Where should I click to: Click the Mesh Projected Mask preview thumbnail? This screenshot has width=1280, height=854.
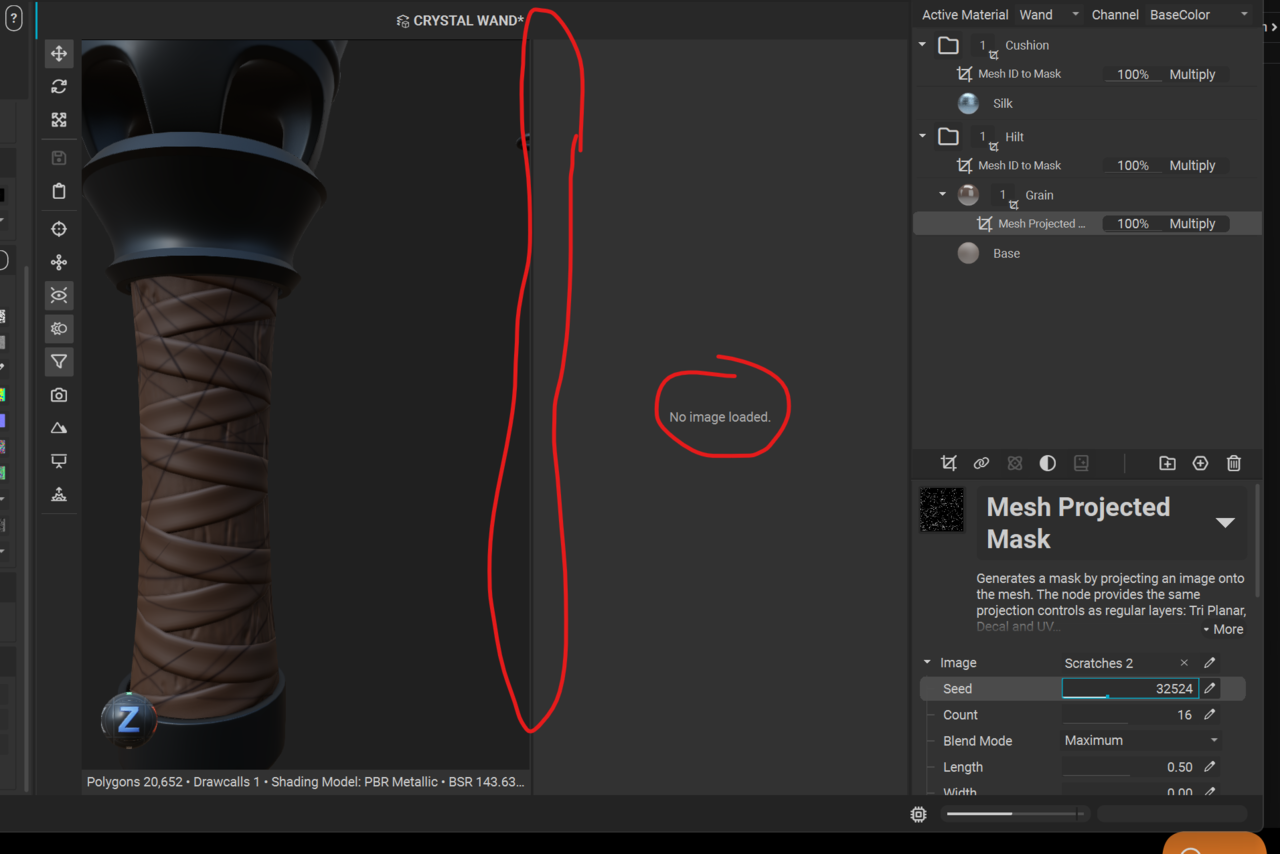942,510
